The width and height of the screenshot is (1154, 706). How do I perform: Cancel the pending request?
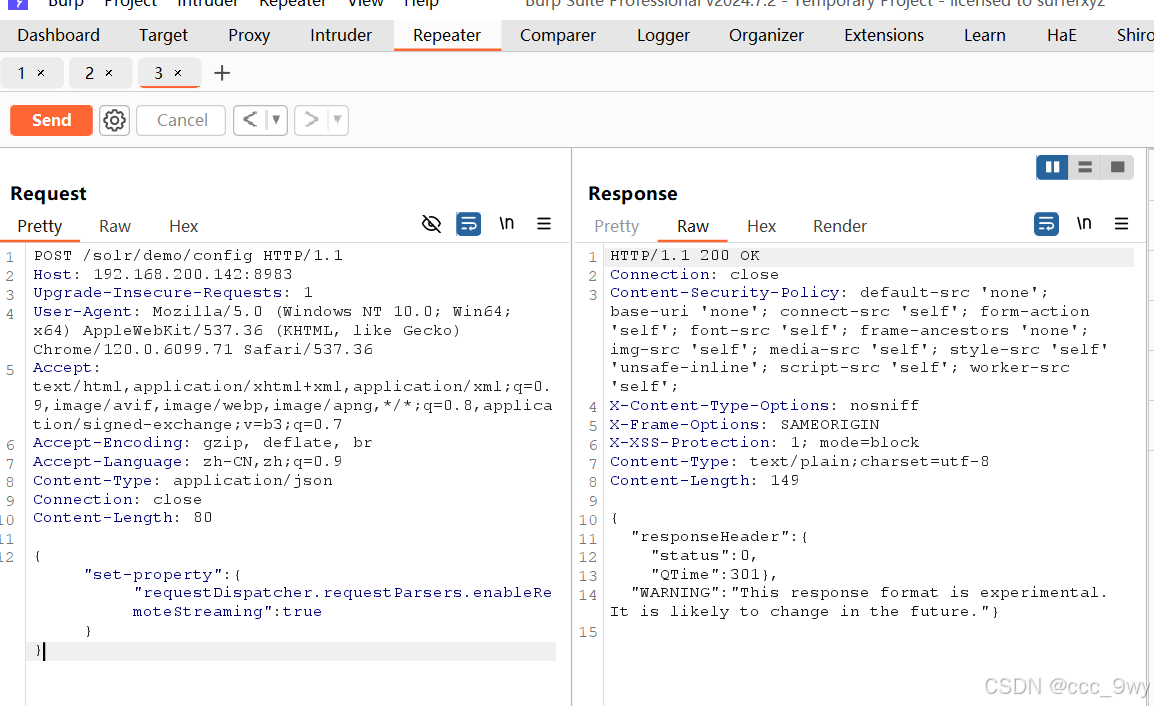182,120
